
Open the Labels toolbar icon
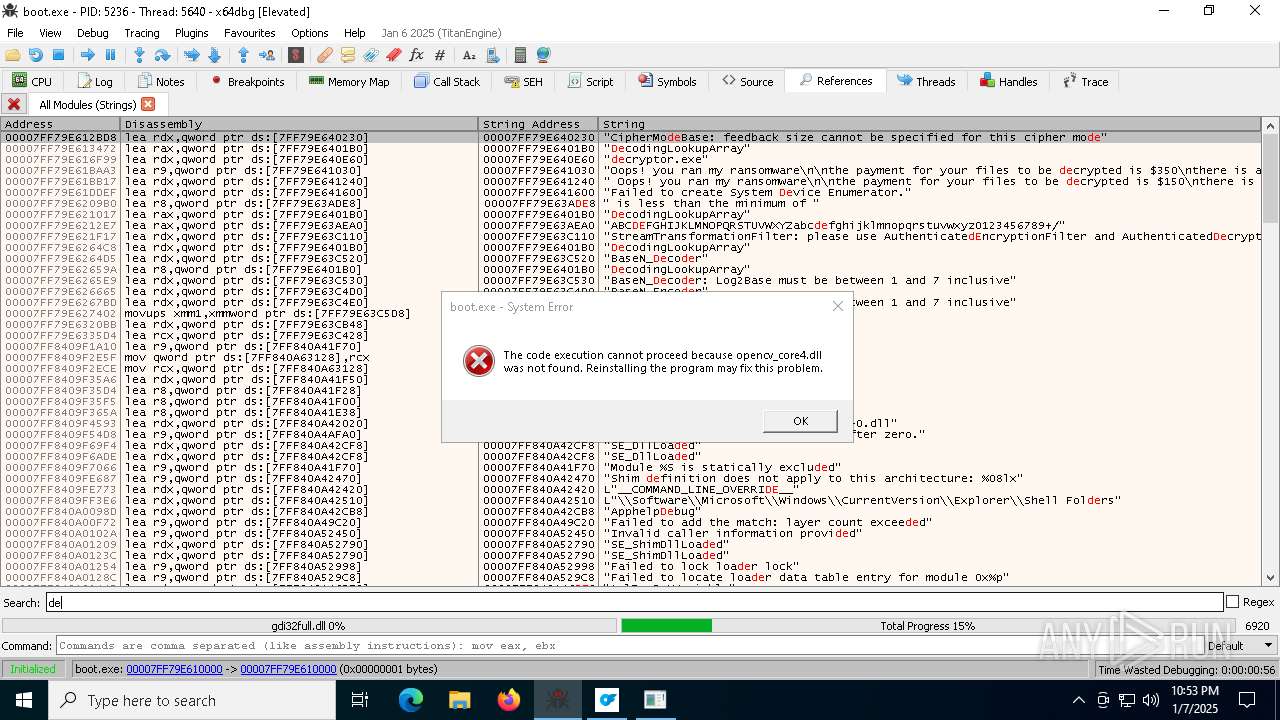point(371,55)
